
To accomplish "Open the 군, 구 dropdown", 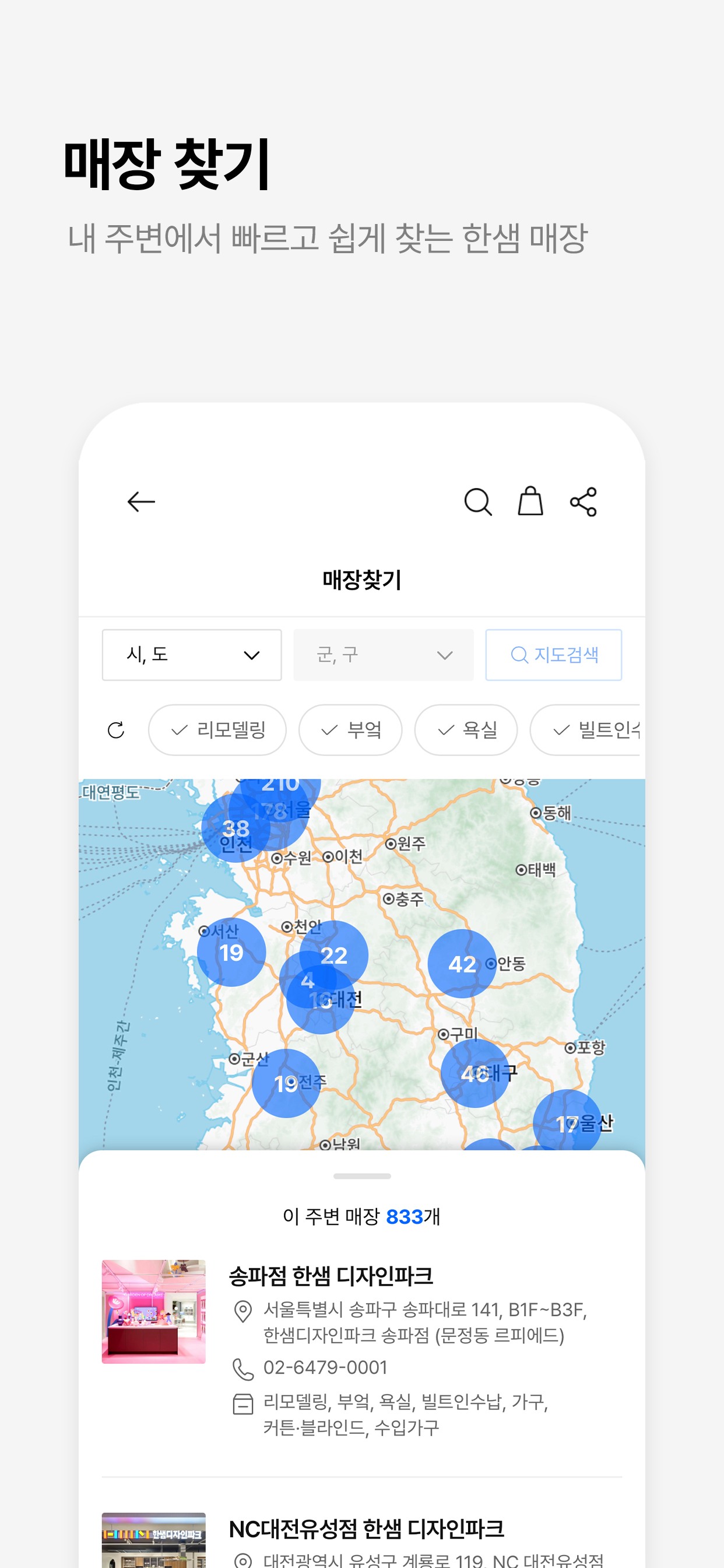I will [384, 655].
